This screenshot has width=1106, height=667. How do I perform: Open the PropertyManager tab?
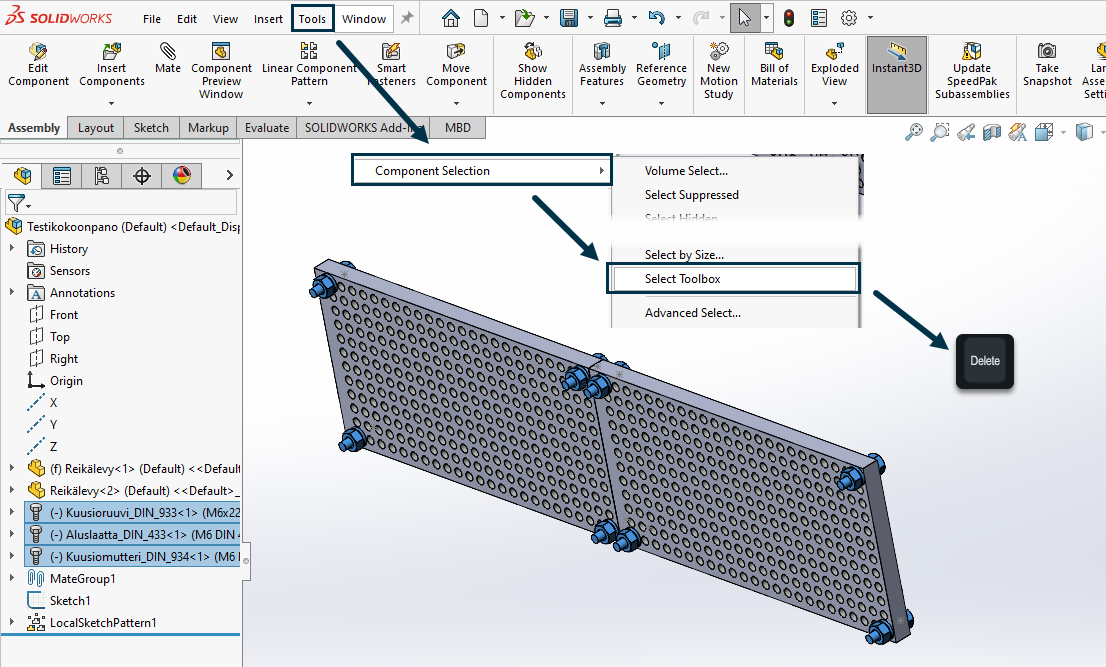tap(62, 176)
